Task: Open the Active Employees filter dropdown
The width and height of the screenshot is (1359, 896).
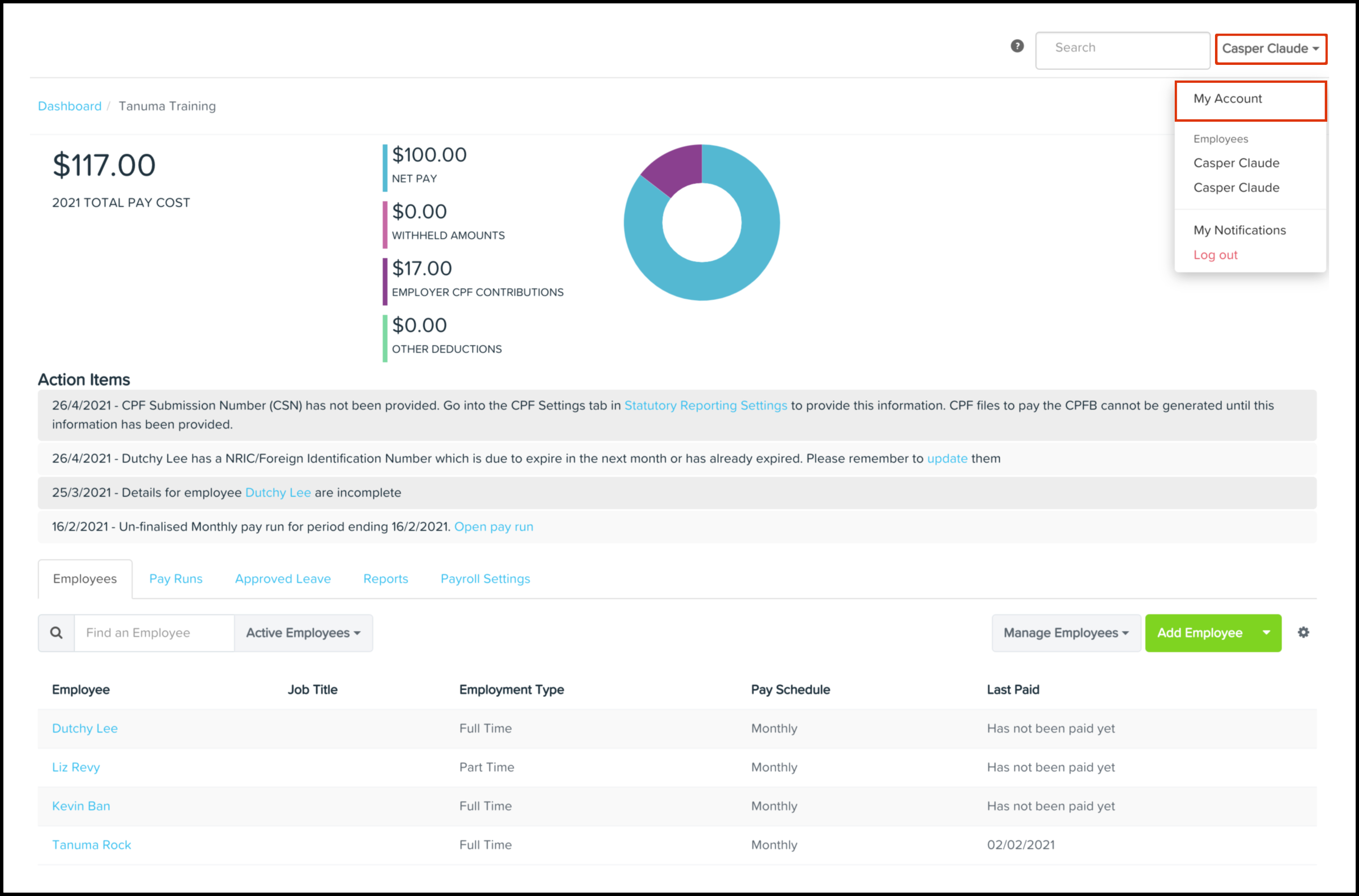Action: click(303, 633)
